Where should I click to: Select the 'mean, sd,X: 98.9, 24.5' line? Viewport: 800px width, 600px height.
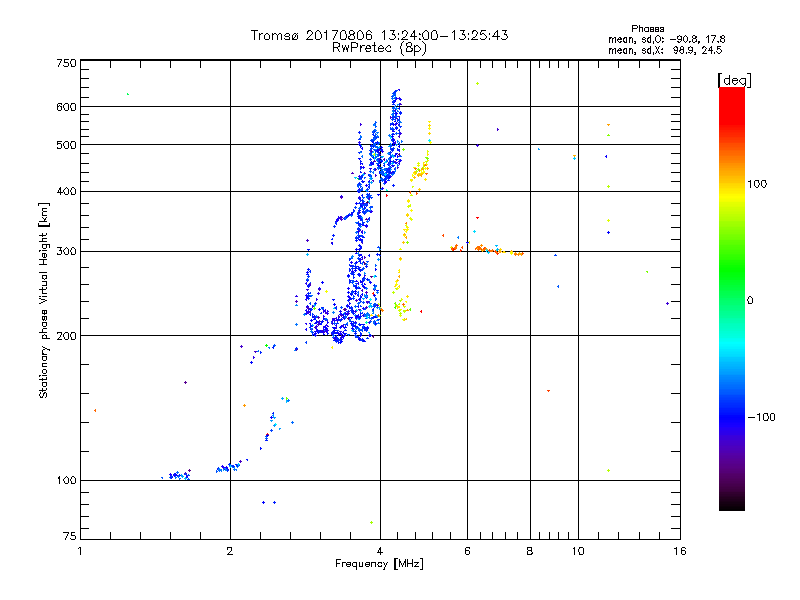[x=665, y=50]
